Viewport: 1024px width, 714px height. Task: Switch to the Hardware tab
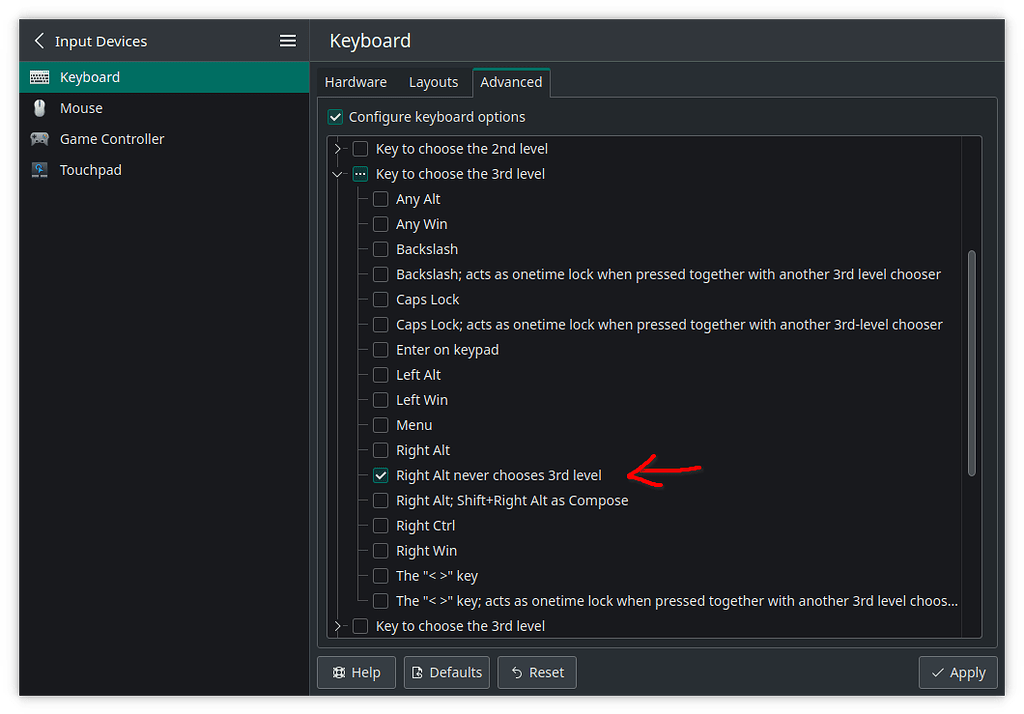coord(355,82)
